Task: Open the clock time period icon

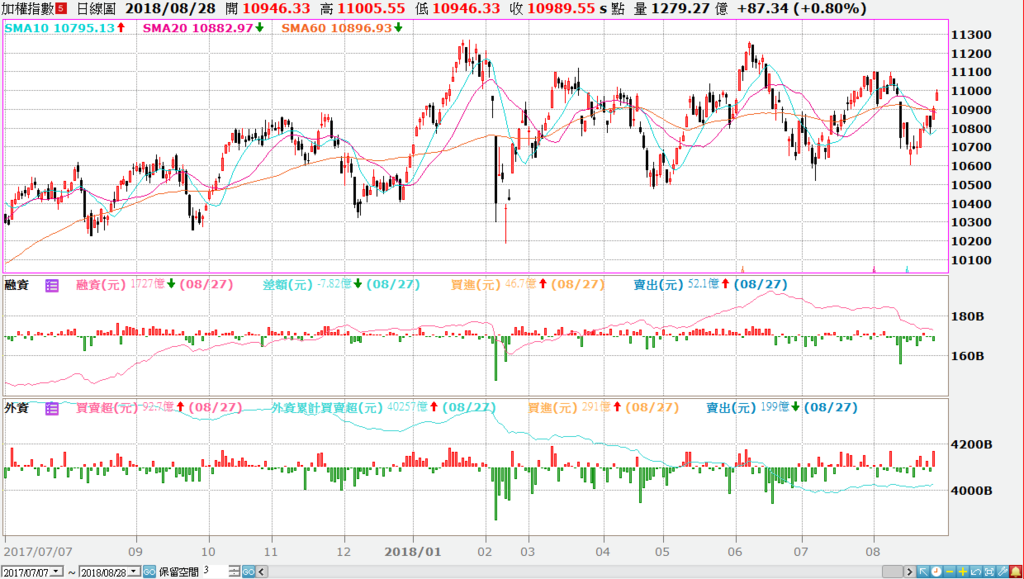Action: click(936, 572)
